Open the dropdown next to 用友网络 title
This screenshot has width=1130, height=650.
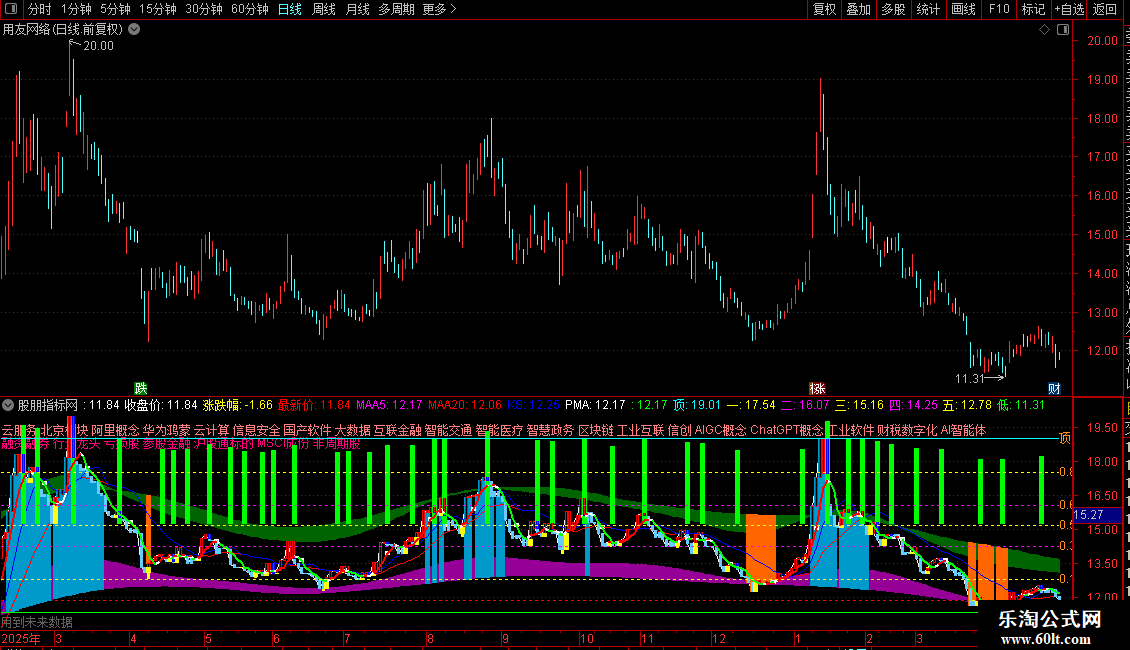click(x=134, y=30)
